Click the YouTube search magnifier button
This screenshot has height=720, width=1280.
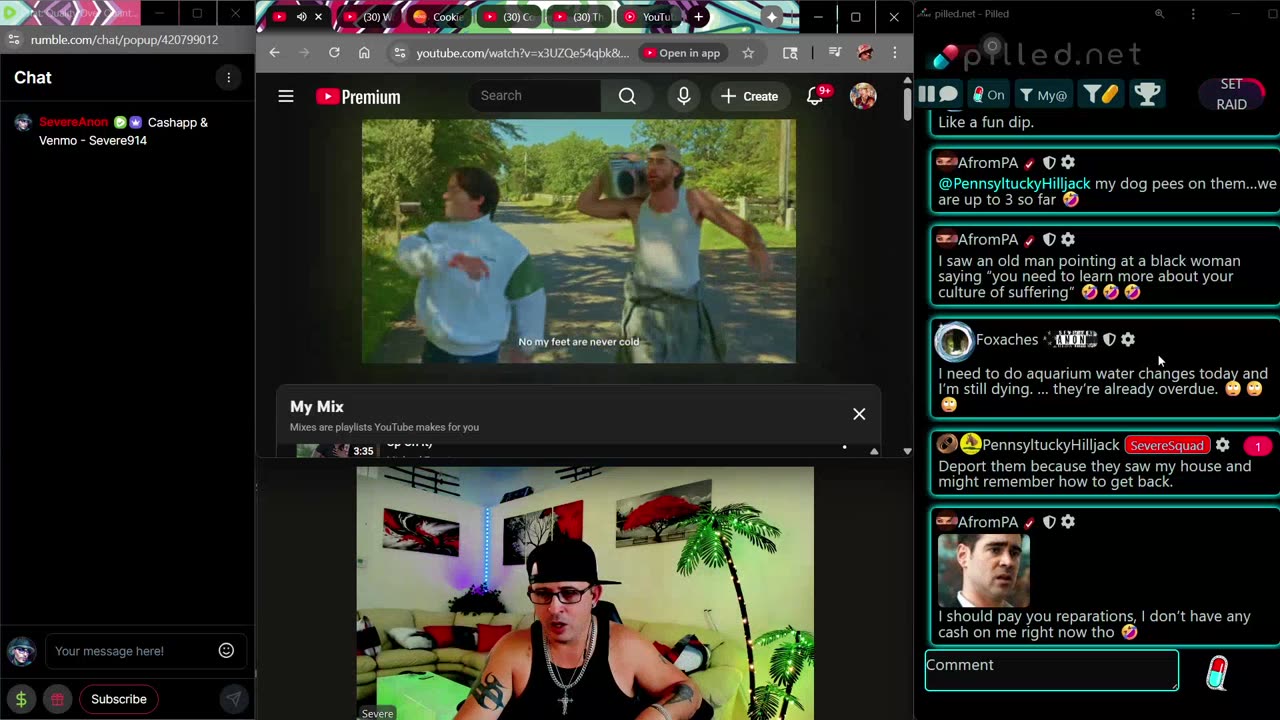tap(627, 96)
